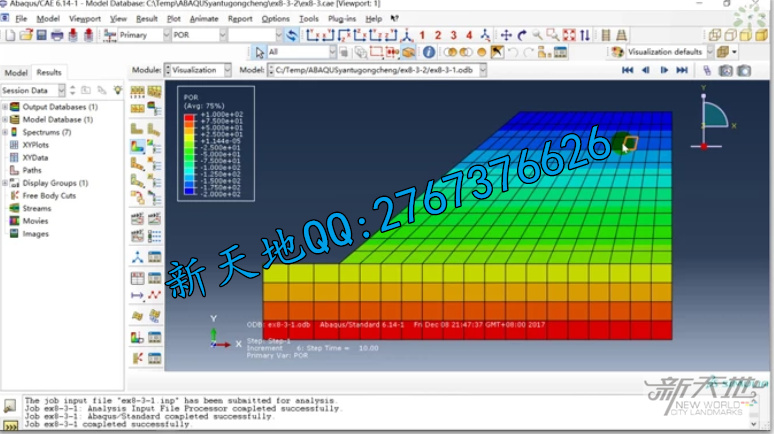Open the File menu
The image size is (774, 434).
[x=21, y=19]
